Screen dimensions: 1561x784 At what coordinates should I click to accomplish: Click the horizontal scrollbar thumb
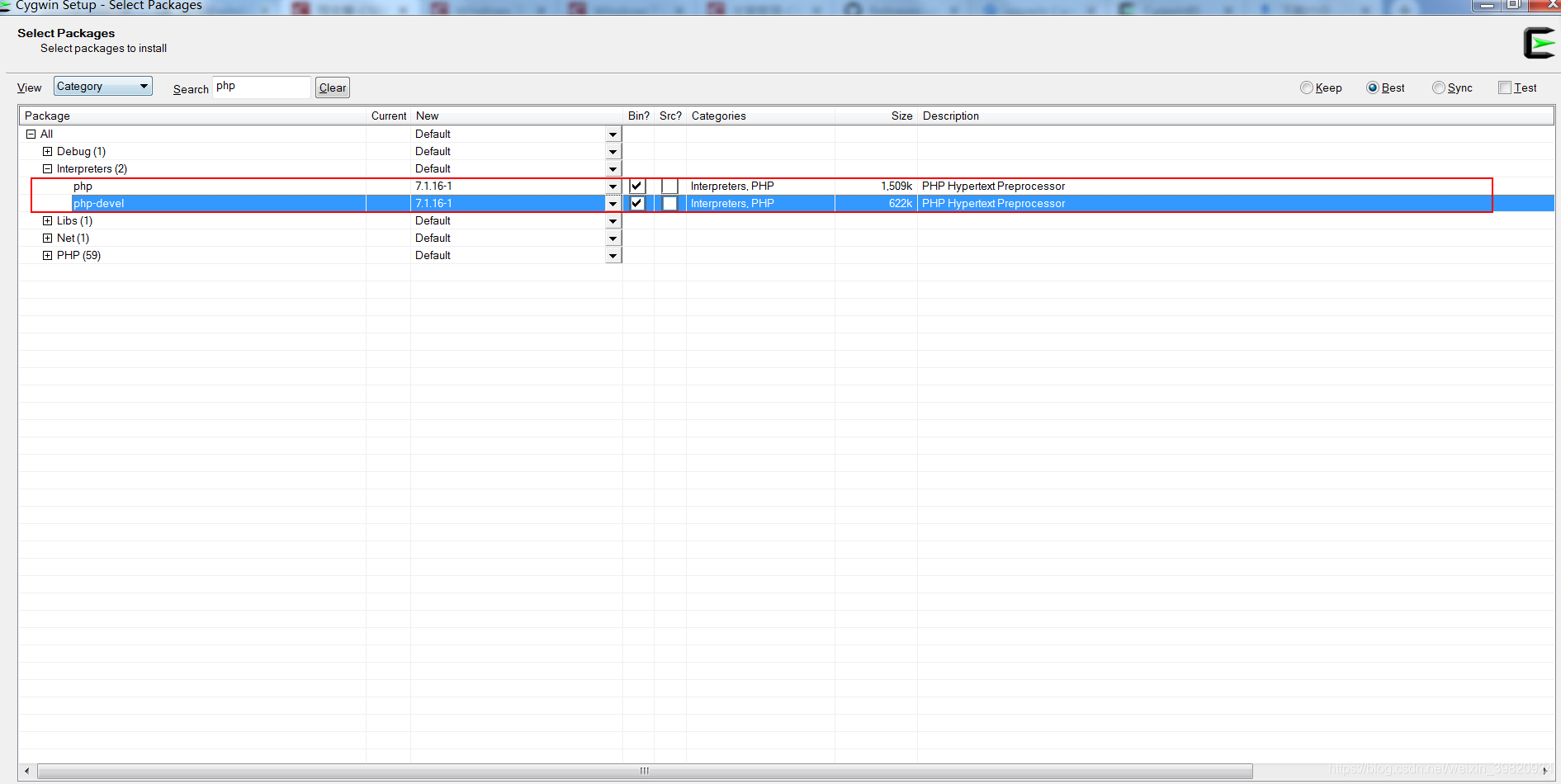point(645,771)
